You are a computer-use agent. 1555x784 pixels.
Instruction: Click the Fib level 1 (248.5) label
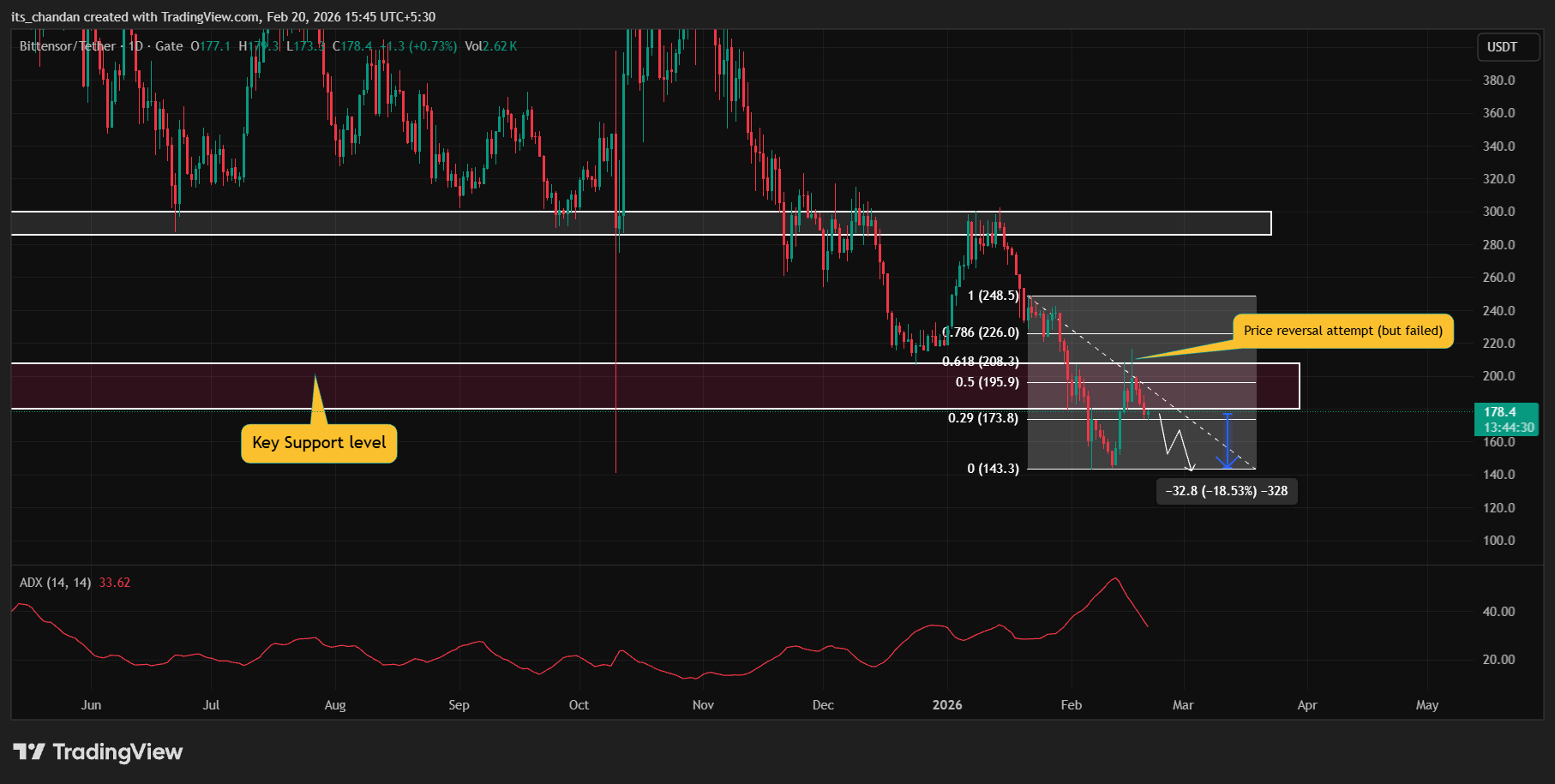tap(993, 296)
